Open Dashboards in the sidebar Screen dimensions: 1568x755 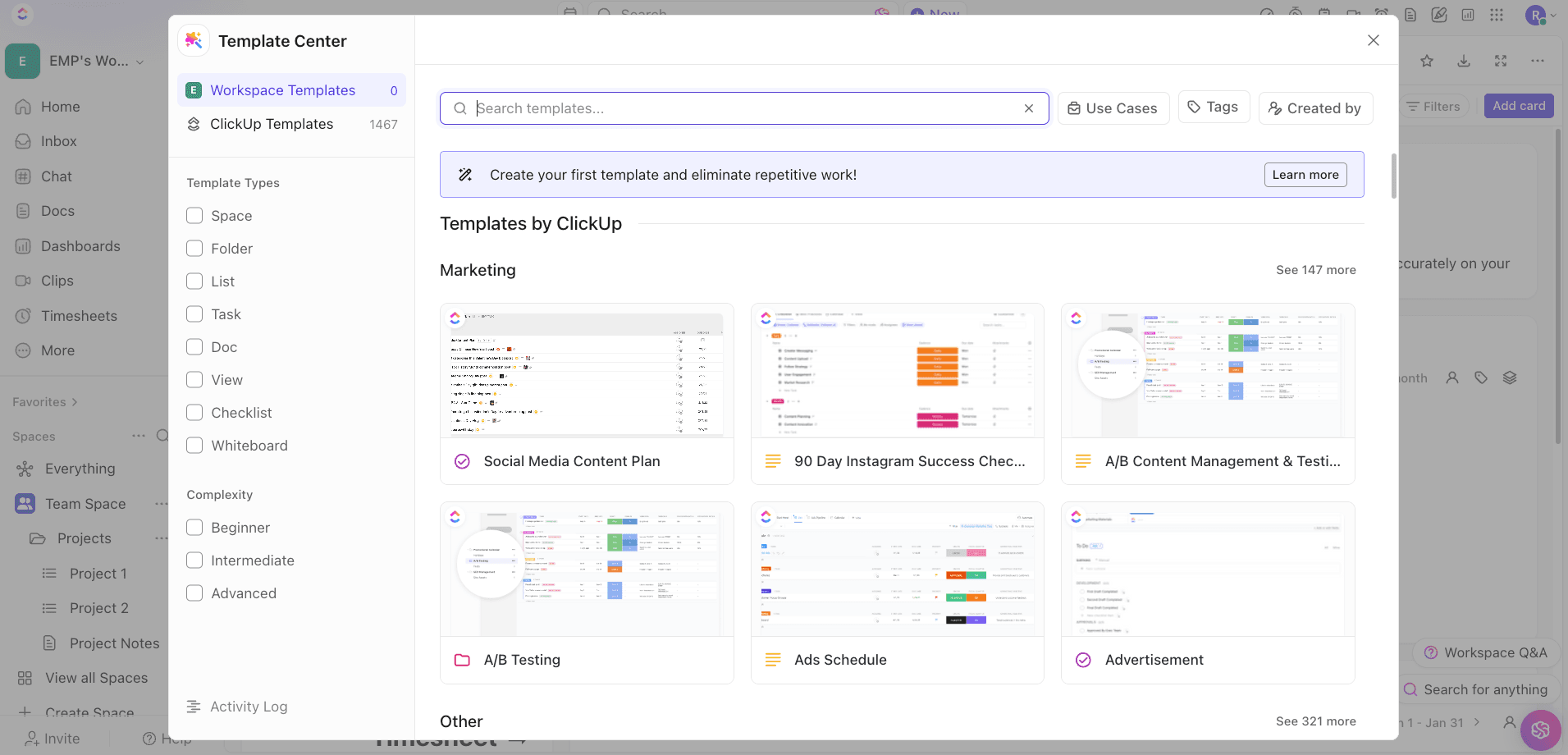[69, 246]
